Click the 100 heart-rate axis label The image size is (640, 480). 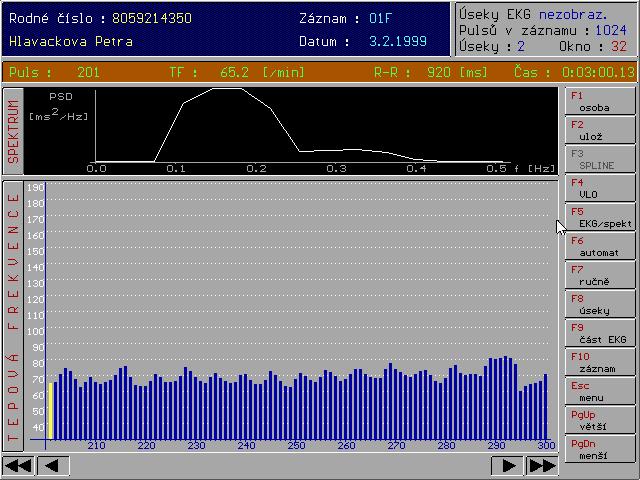(x=36, y=331)
